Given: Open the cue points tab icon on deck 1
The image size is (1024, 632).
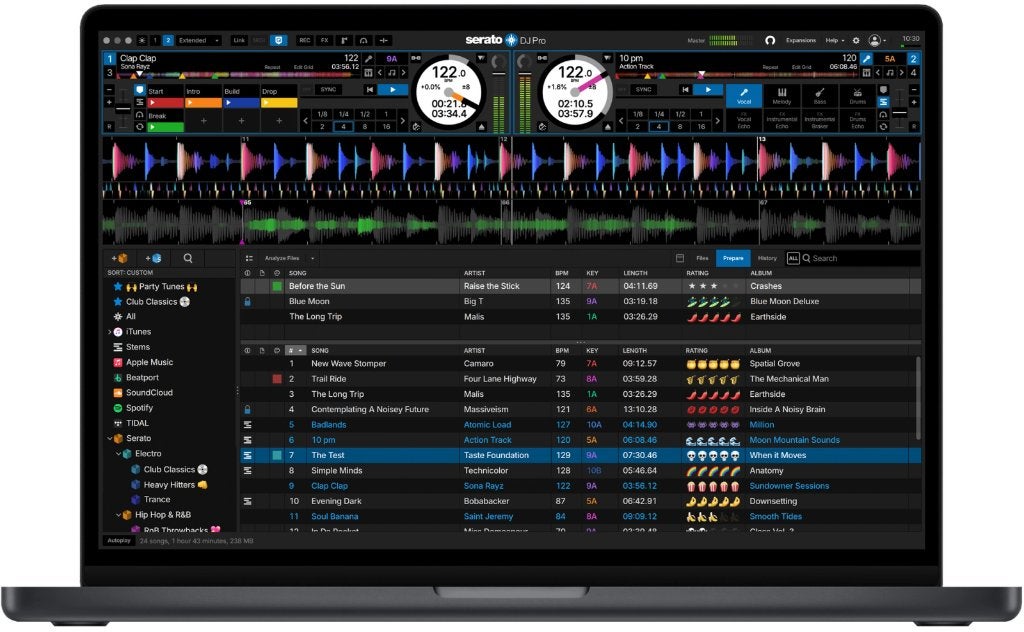Looking at the screenshot, I should [x=140, y=90].
